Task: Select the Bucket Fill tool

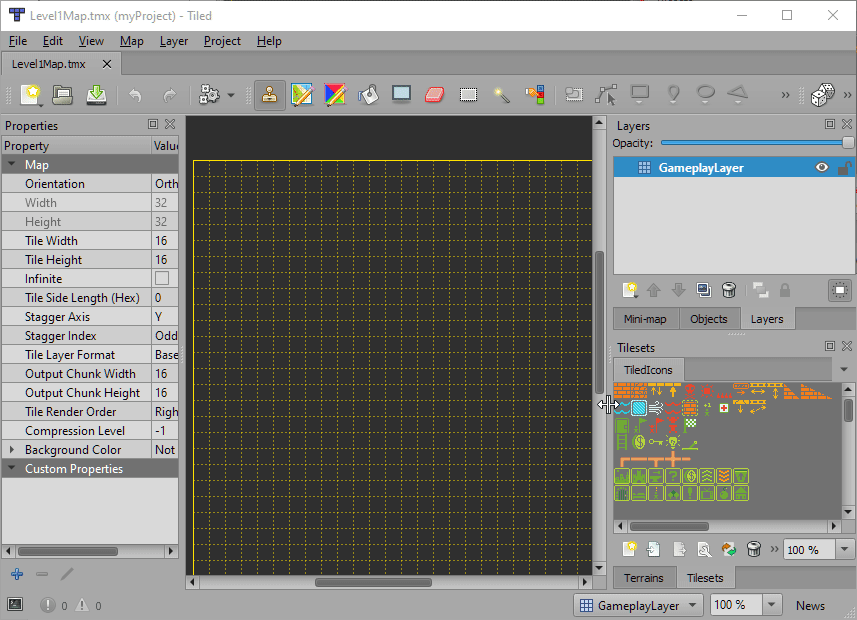Action: [x=368, y=95]
